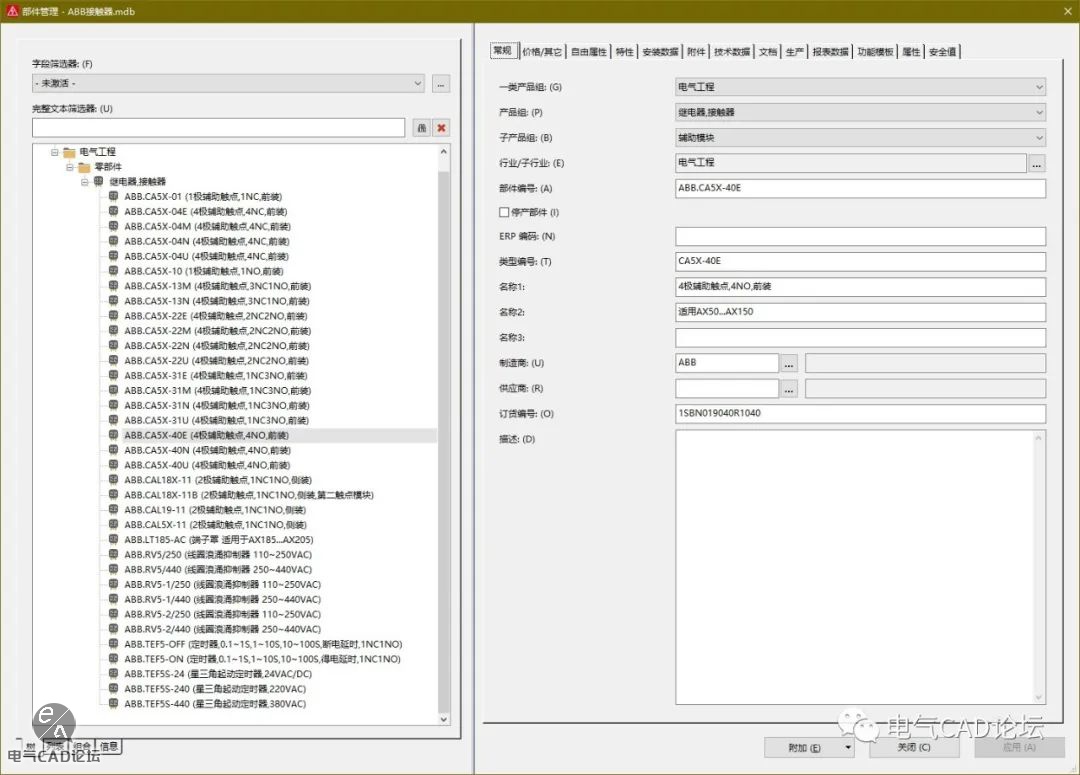This screenshot has height=775, width=1080.
Task: Click the 关闭 button
Action: tap(914, 747)
